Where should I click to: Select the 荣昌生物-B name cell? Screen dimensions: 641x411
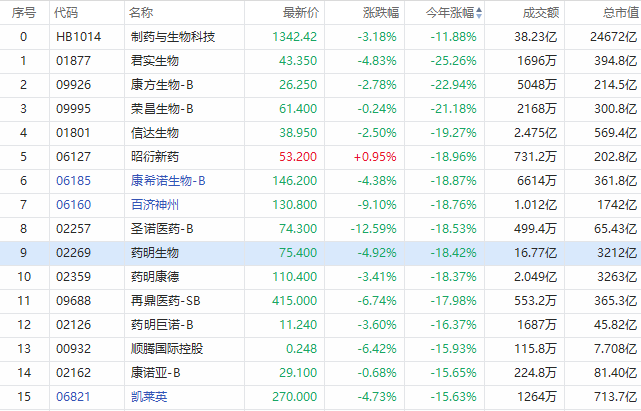point(162,109)
